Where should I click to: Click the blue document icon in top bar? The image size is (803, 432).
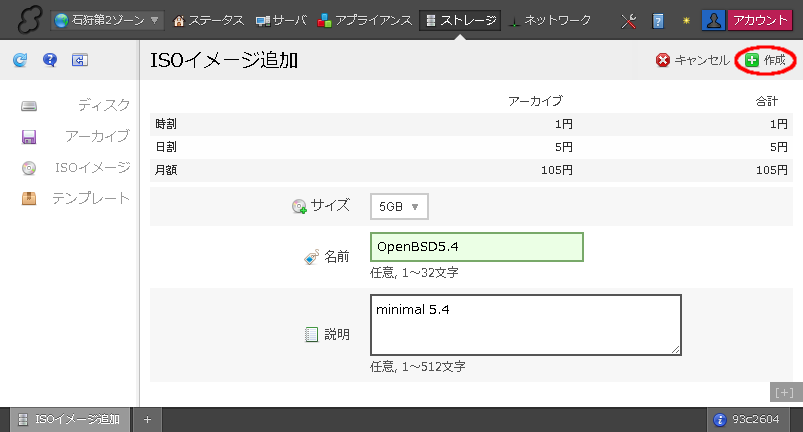pyautogui.click(x=659, y=20)
